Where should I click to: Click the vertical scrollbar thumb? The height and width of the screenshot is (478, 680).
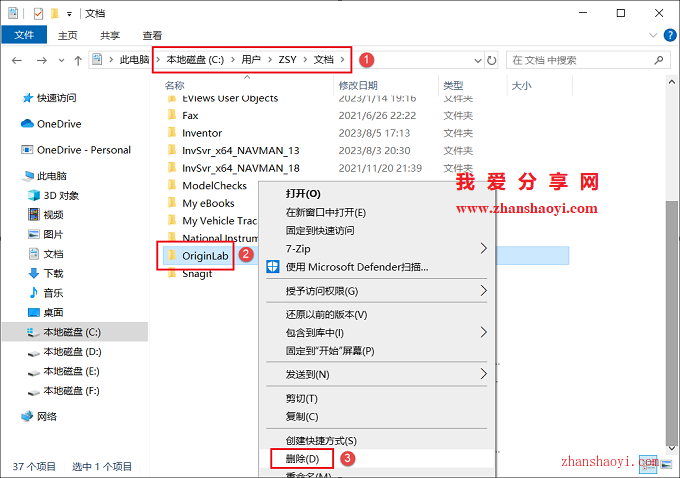point(672,321)
